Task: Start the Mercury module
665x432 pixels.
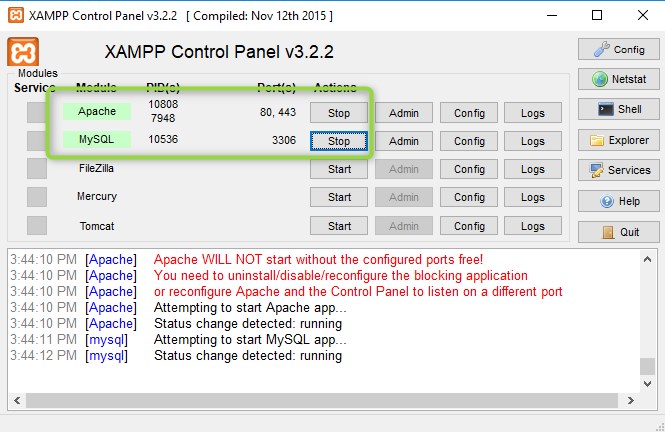Action: [x=339, y=197]
